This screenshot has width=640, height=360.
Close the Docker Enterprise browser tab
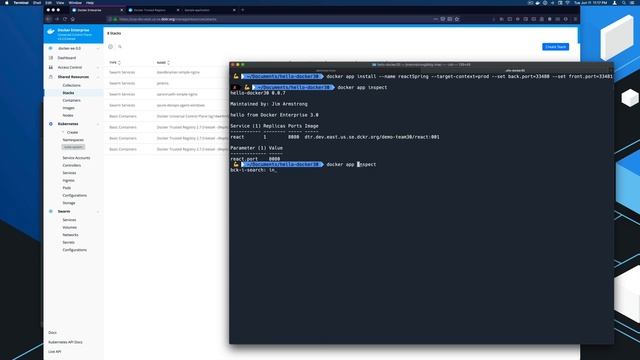point(122,10)
